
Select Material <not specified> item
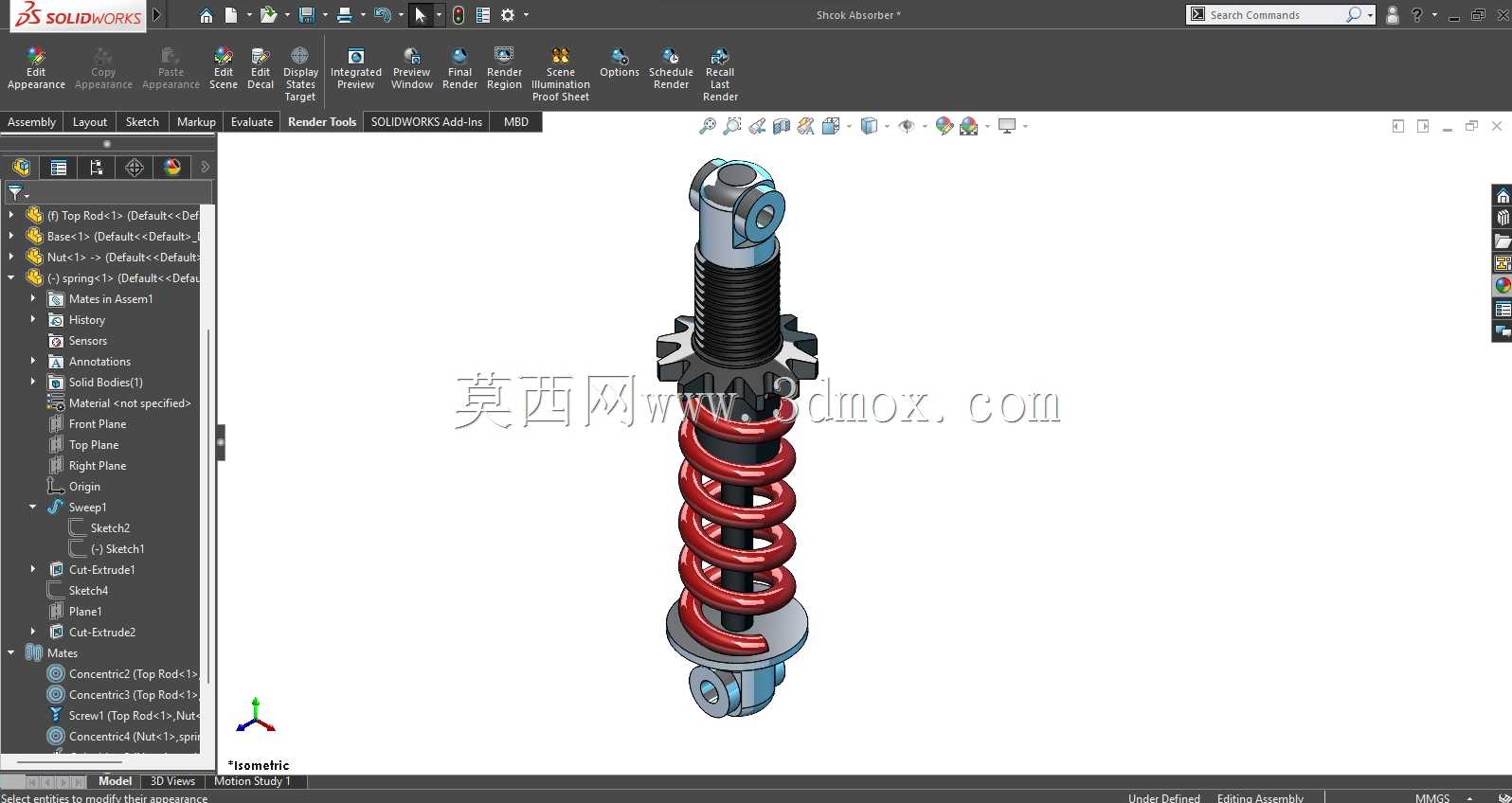click(x=130, y=403)
